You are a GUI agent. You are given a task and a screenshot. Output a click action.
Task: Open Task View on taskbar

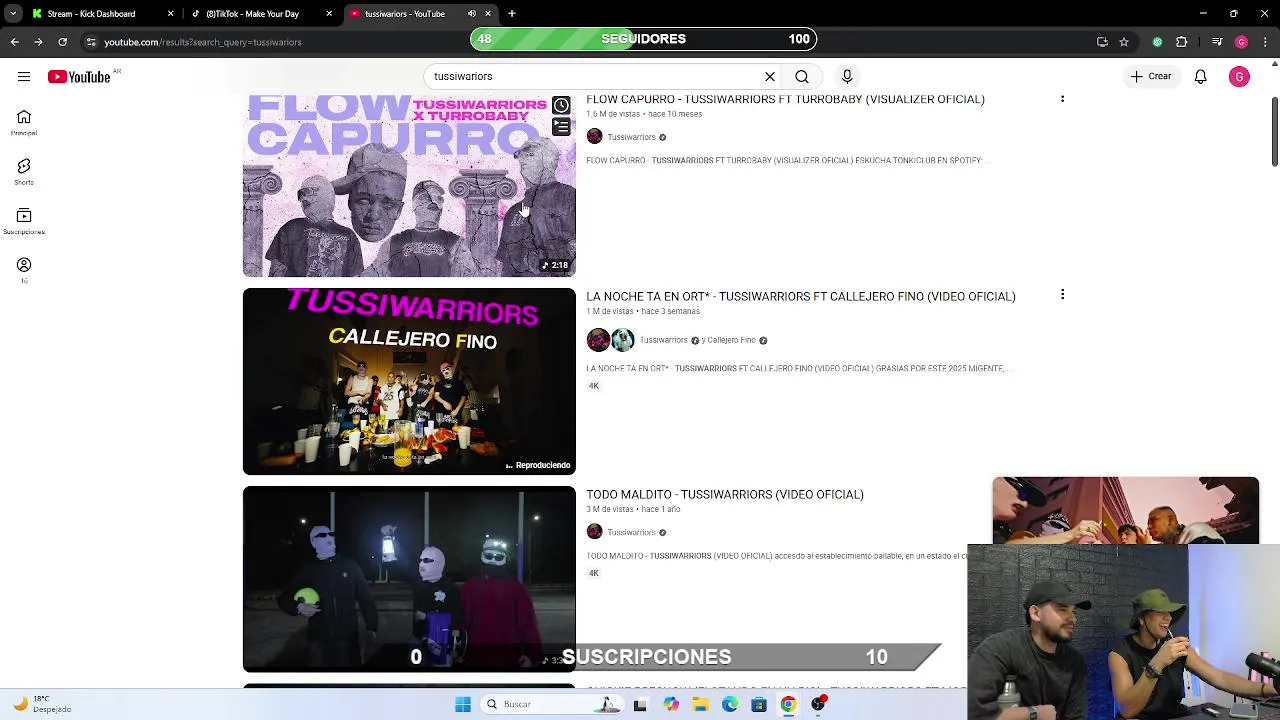640,704
